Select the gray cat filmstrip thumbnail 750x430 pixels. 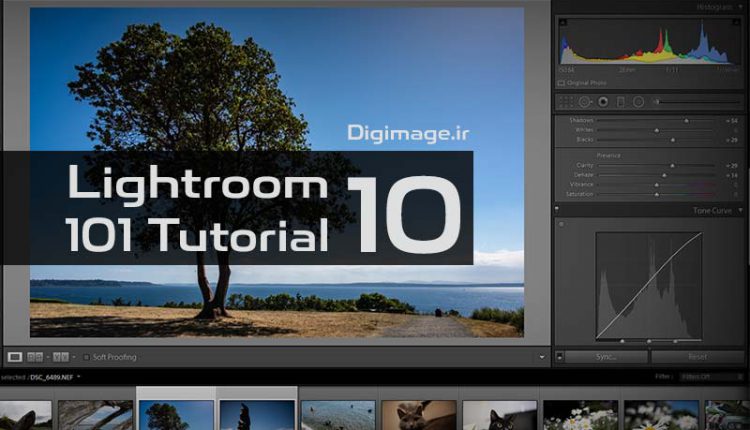coord(418,415)
